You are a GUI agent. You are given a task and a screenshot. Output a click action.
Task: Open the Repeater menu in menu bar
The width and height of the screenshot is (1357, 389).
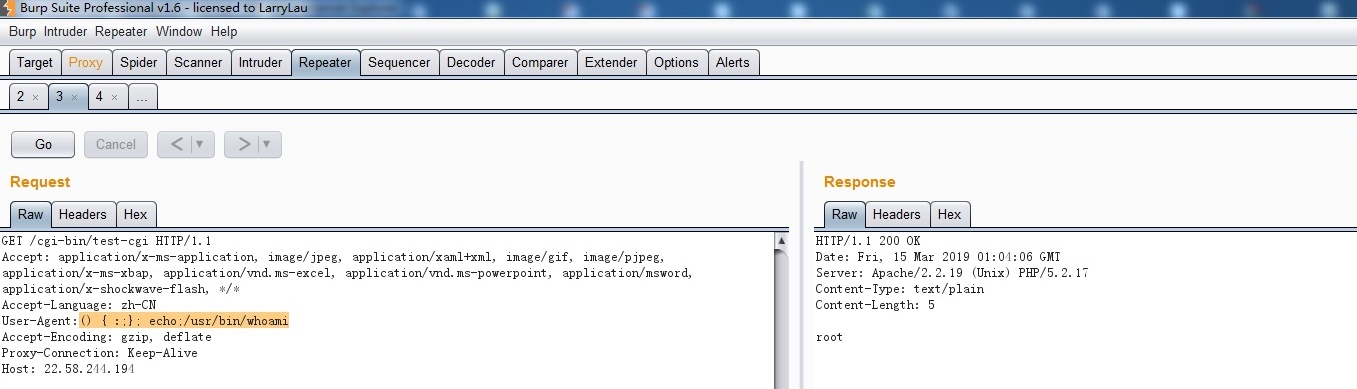(121, 32)
